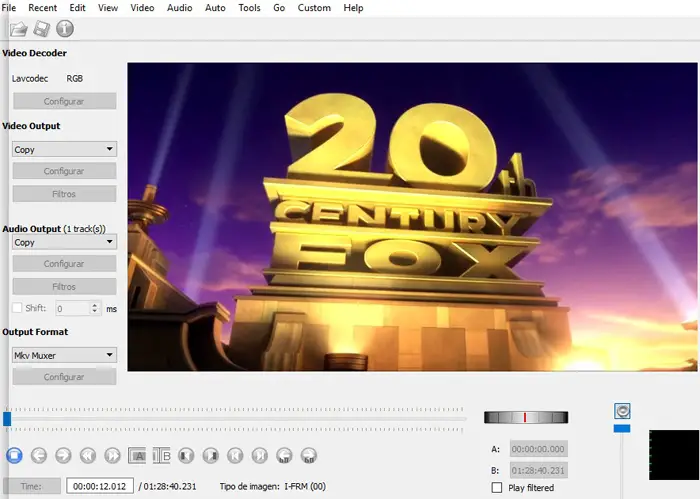Screen dimensions: 700x499
Task: Go to the first frame
Action: point(235,456)
